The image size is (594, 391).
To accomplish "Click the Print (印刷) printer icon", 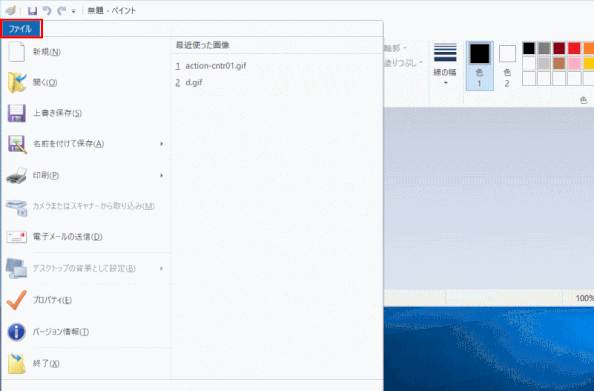I will pyautogui.click(x=17, y=175).
